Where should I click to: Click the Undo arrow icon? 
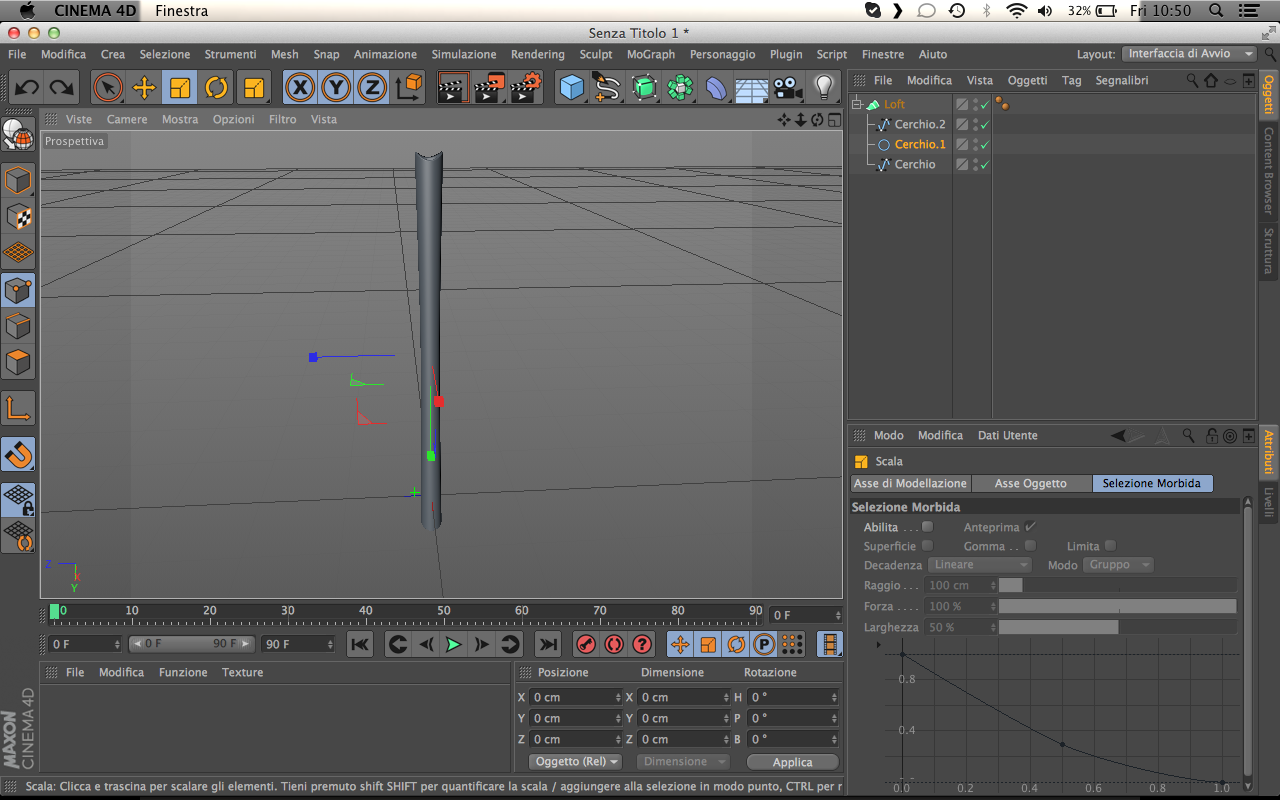(x=27, y=88)
